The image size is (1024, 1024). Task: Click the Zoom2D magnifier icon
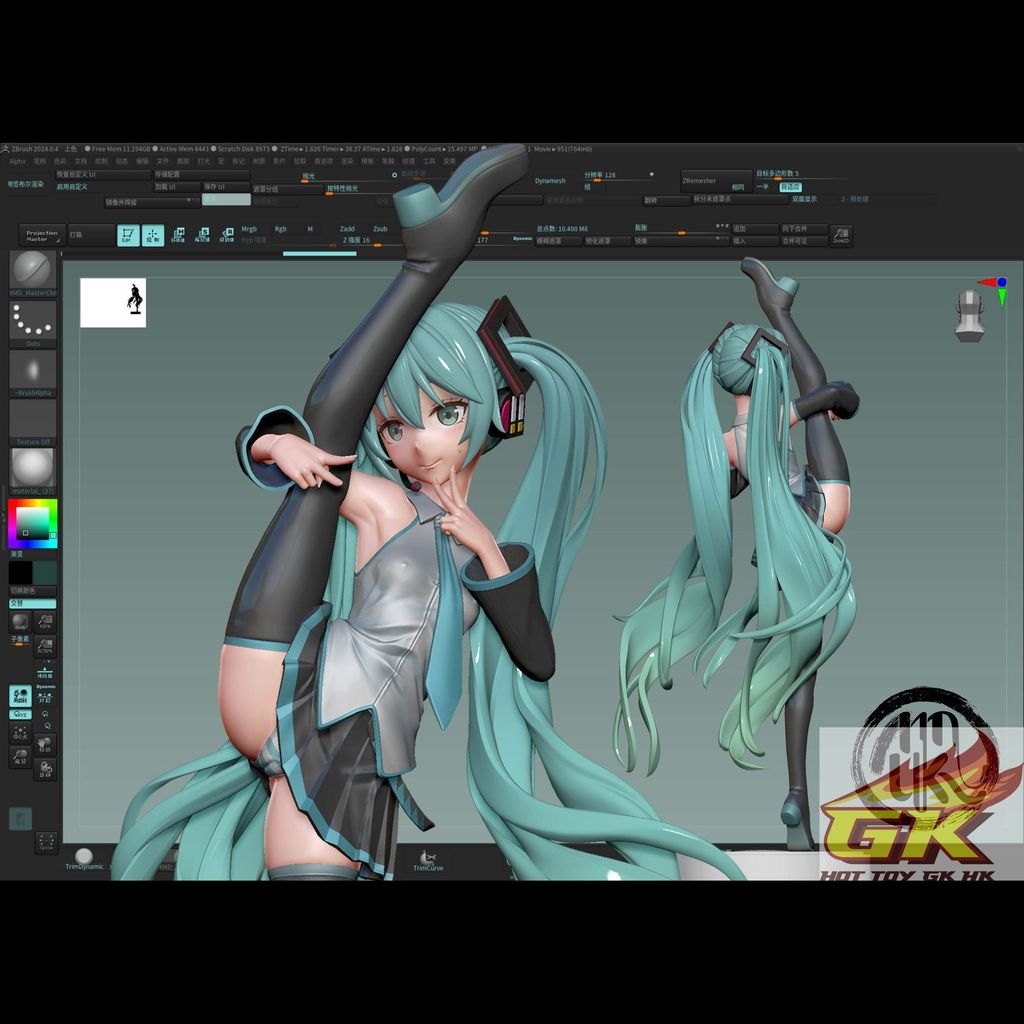840,235
